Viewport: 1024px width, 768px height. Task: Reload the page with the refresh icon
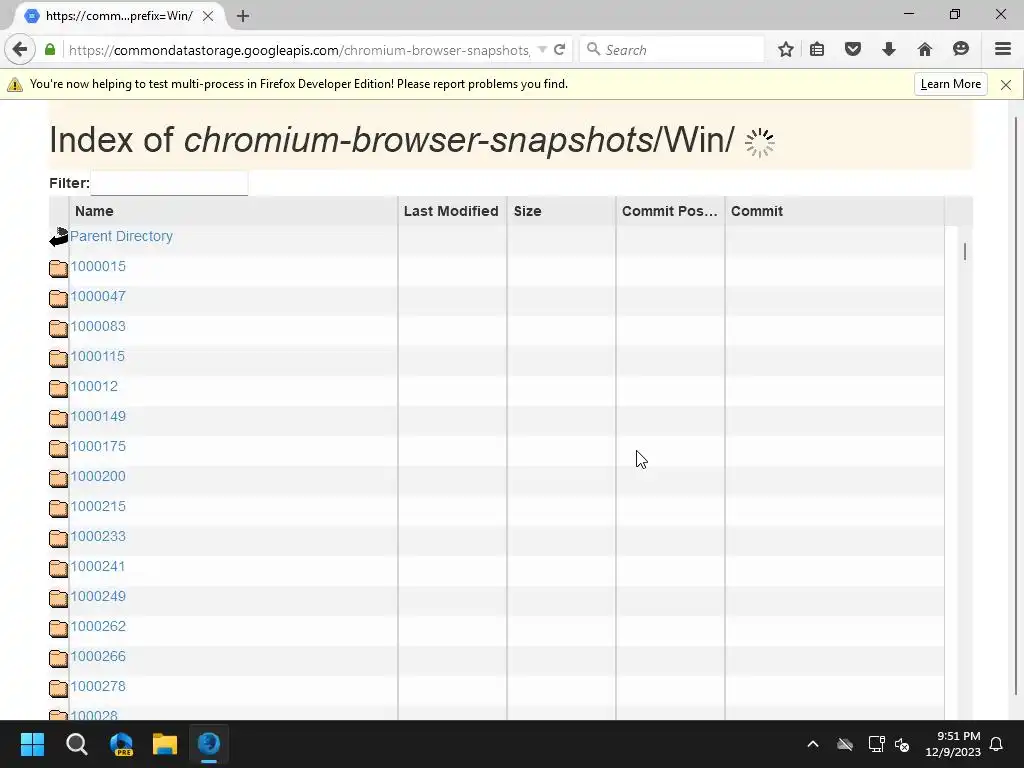point(560,50)
